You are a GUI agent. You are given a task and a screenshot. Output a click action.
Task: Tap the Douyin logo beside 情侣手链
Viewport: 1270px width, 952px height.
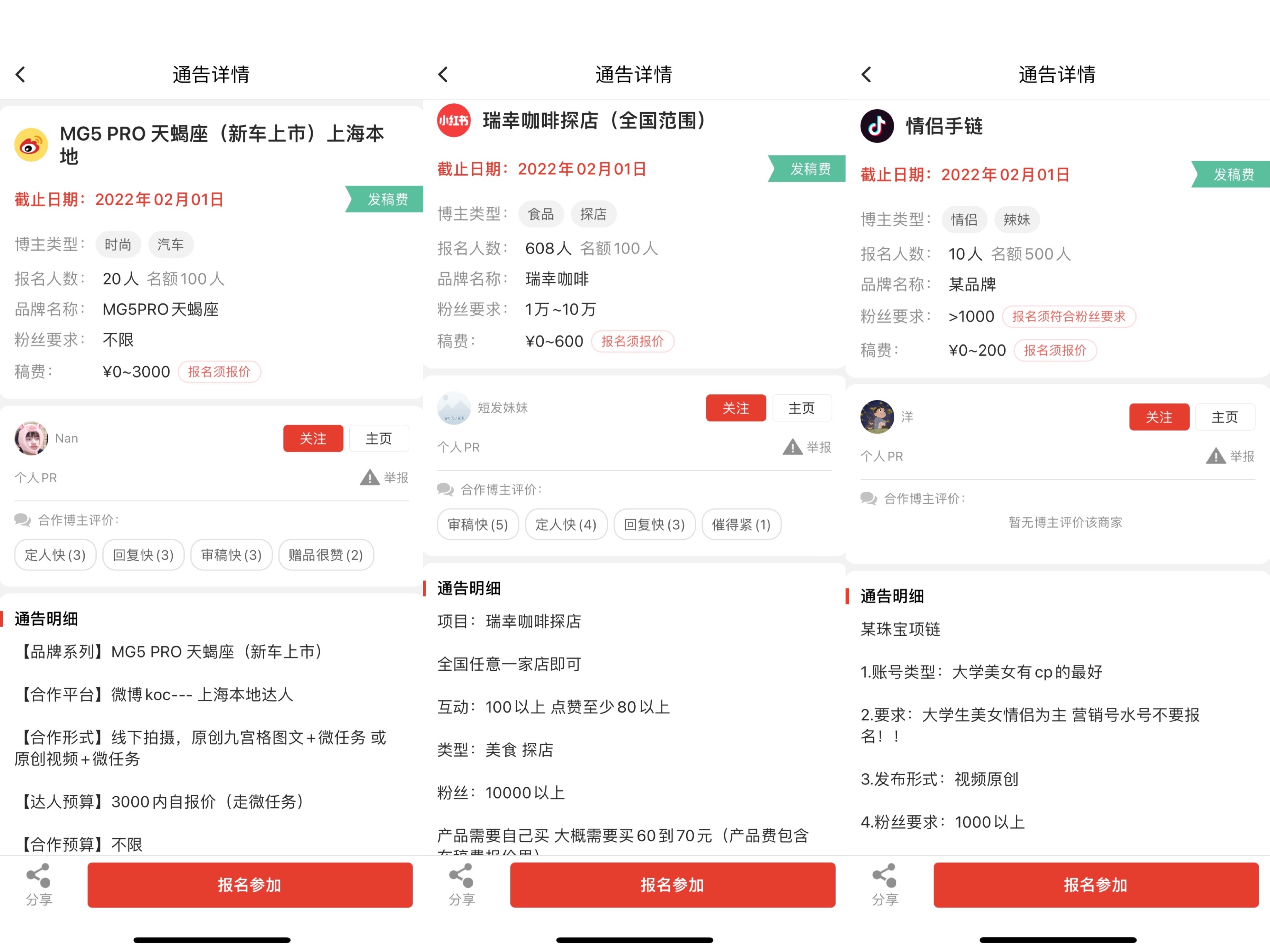pyautogui.click(x=877, y=126)
